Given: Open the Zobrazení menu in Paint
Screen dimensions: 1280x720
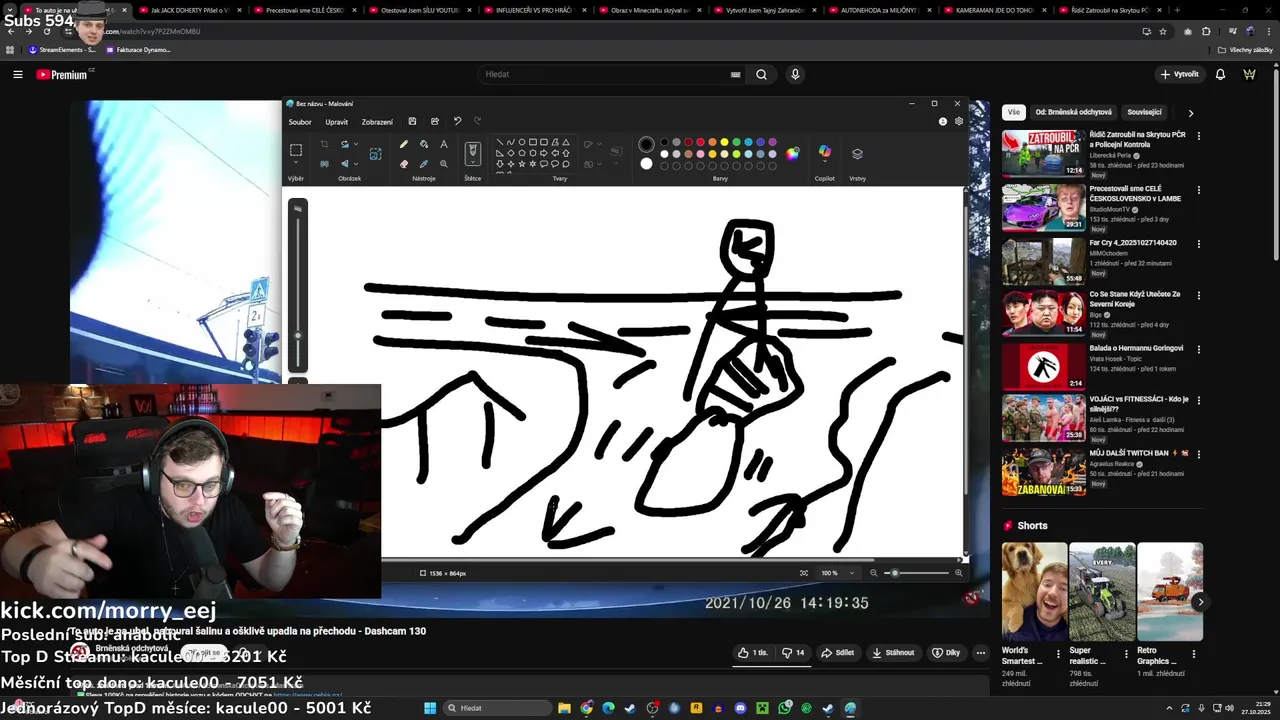Looking at the screenshot, I should pos(377,122).
